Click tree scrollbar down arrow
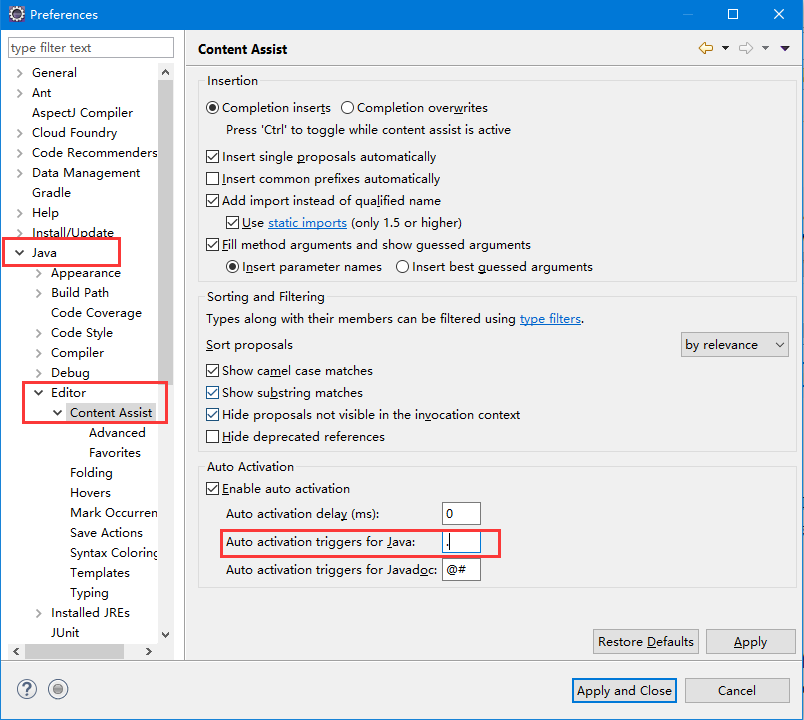Image resolution: width=804 pixels, height=720 pixels. [165, 635]
